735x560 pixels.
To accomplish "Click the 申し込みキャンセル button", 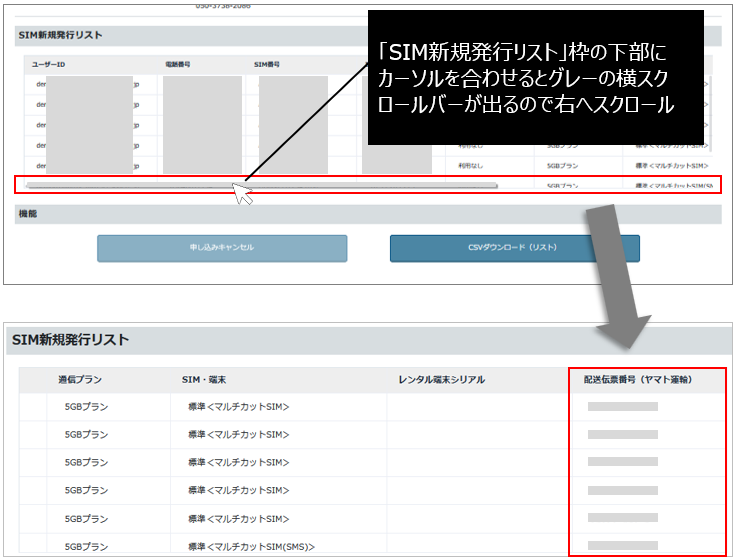I will click(222, 248).
